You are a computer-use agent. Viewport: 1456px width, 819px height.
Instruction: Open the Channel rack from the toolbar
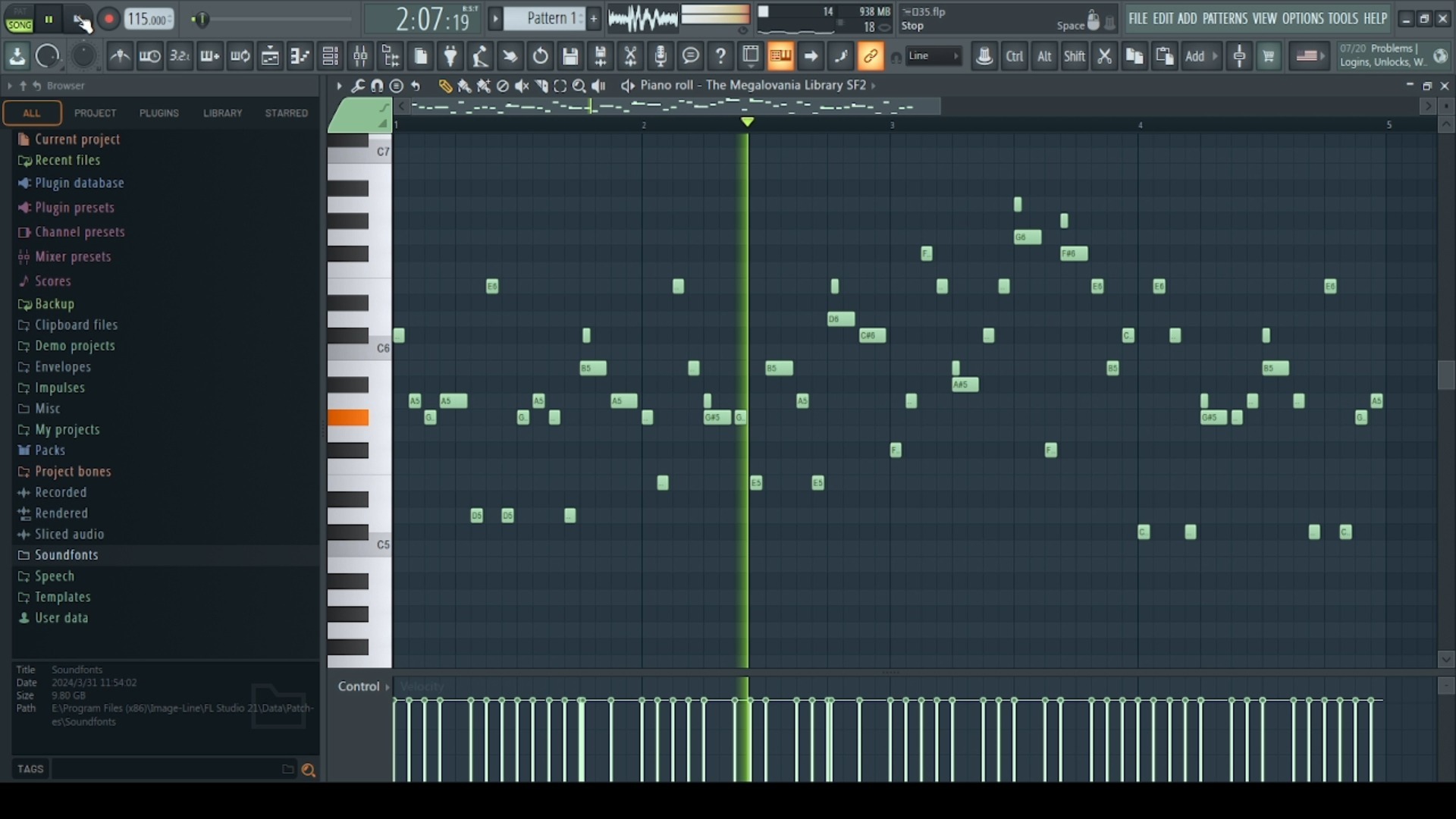331,56
